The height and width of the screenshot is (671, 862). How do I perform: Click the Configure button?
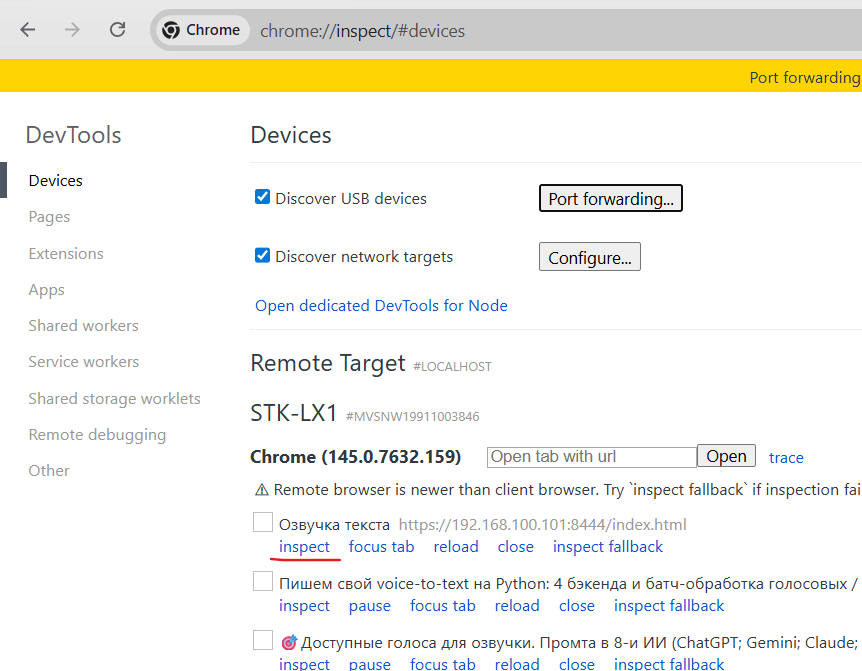(x=589, y=257)
